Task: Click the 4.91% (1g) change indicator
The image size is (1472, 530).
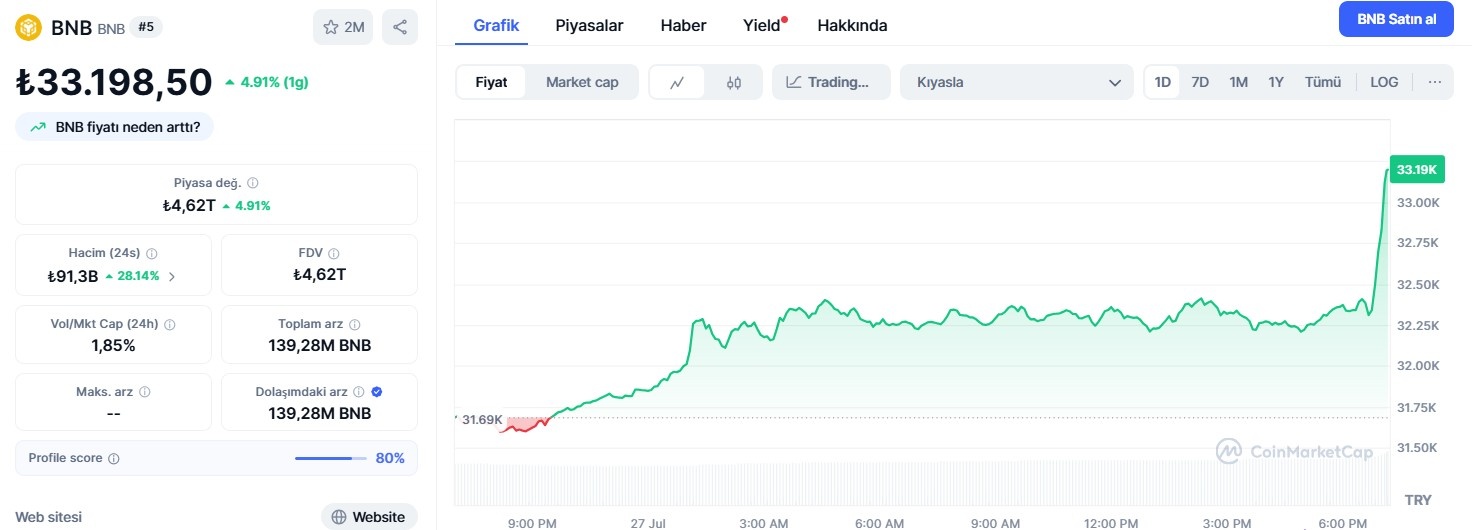Action: point(266,82)
